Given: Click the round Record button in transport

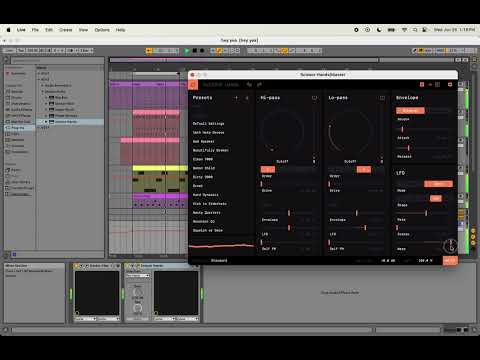Looking at the screenshot, I should tap(202, 51).
